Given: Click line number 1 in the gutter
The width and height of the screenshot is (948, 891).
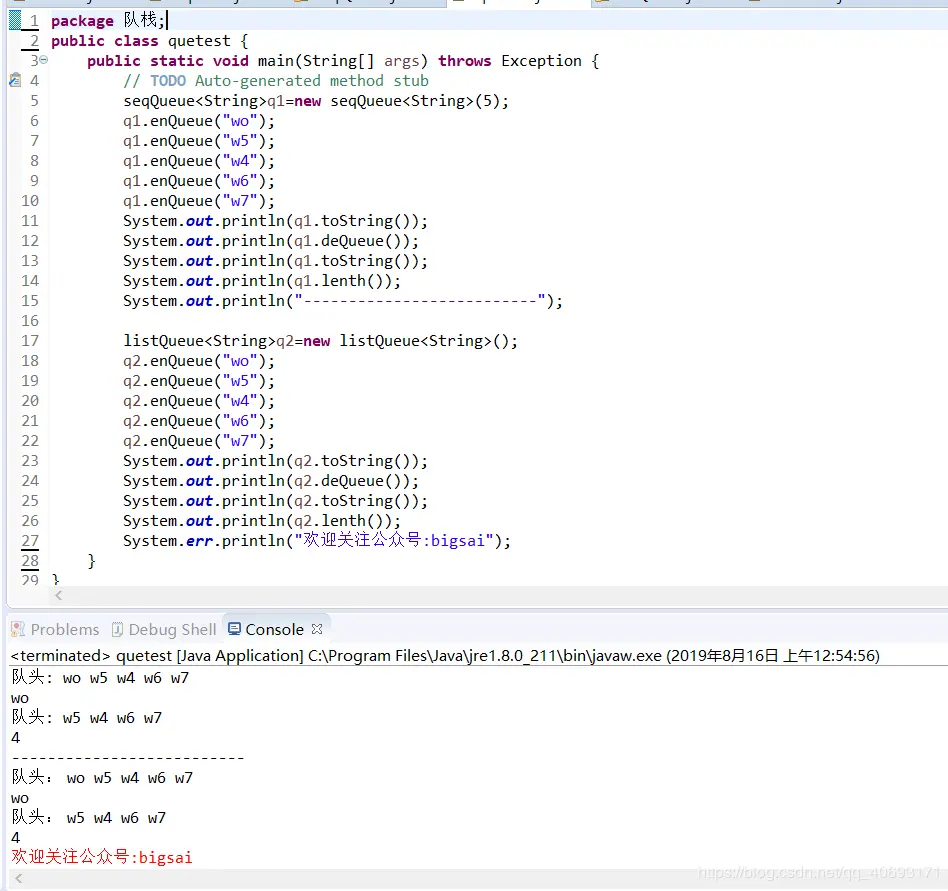Looking at the screenshot, I should [x=34, y=21].
